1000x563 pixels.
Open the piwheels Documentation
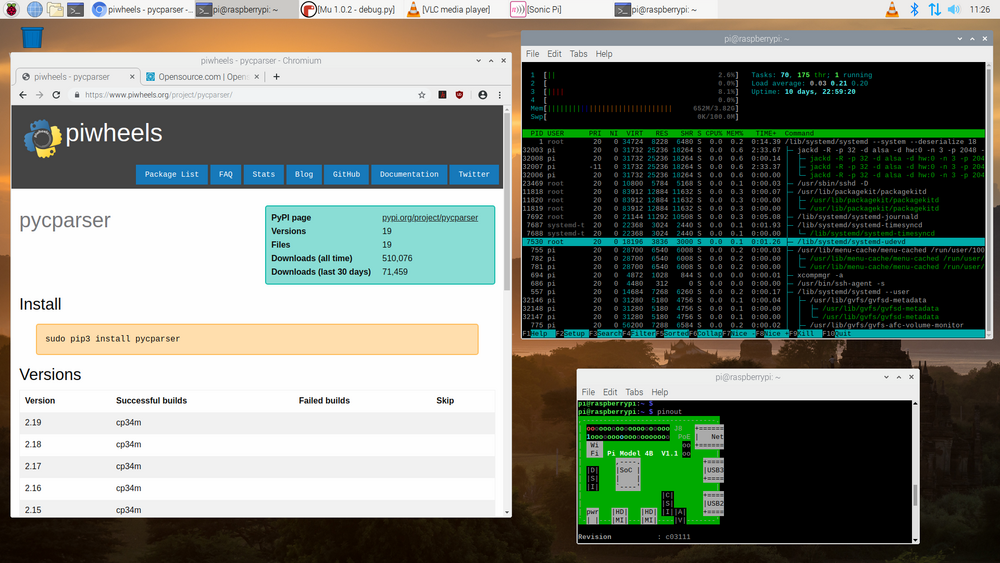coord(409,174)
